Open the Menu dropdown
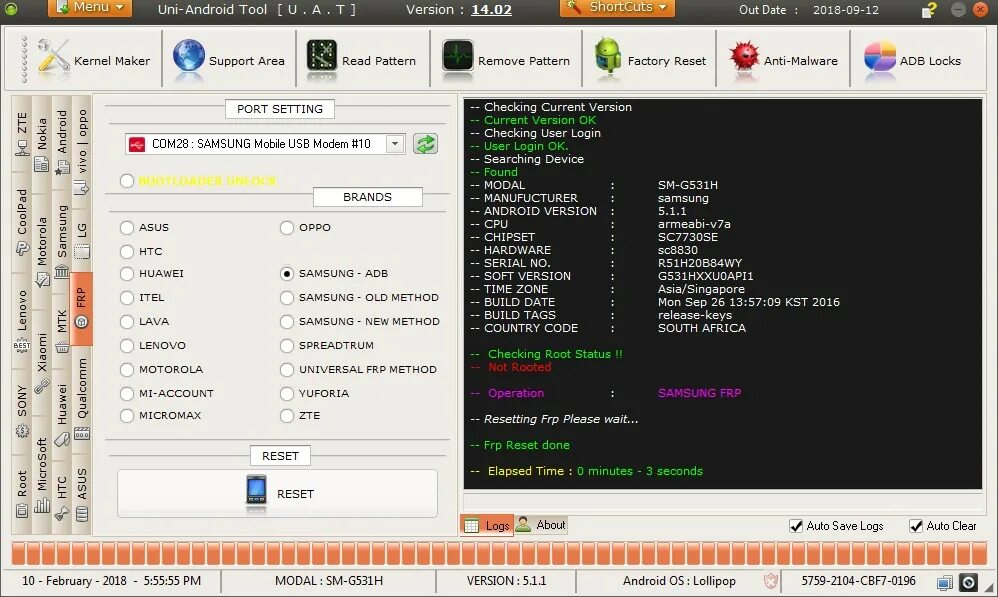The width and height of the screenshot is (998, 597). pyautogui.click(x=90, y=8)
